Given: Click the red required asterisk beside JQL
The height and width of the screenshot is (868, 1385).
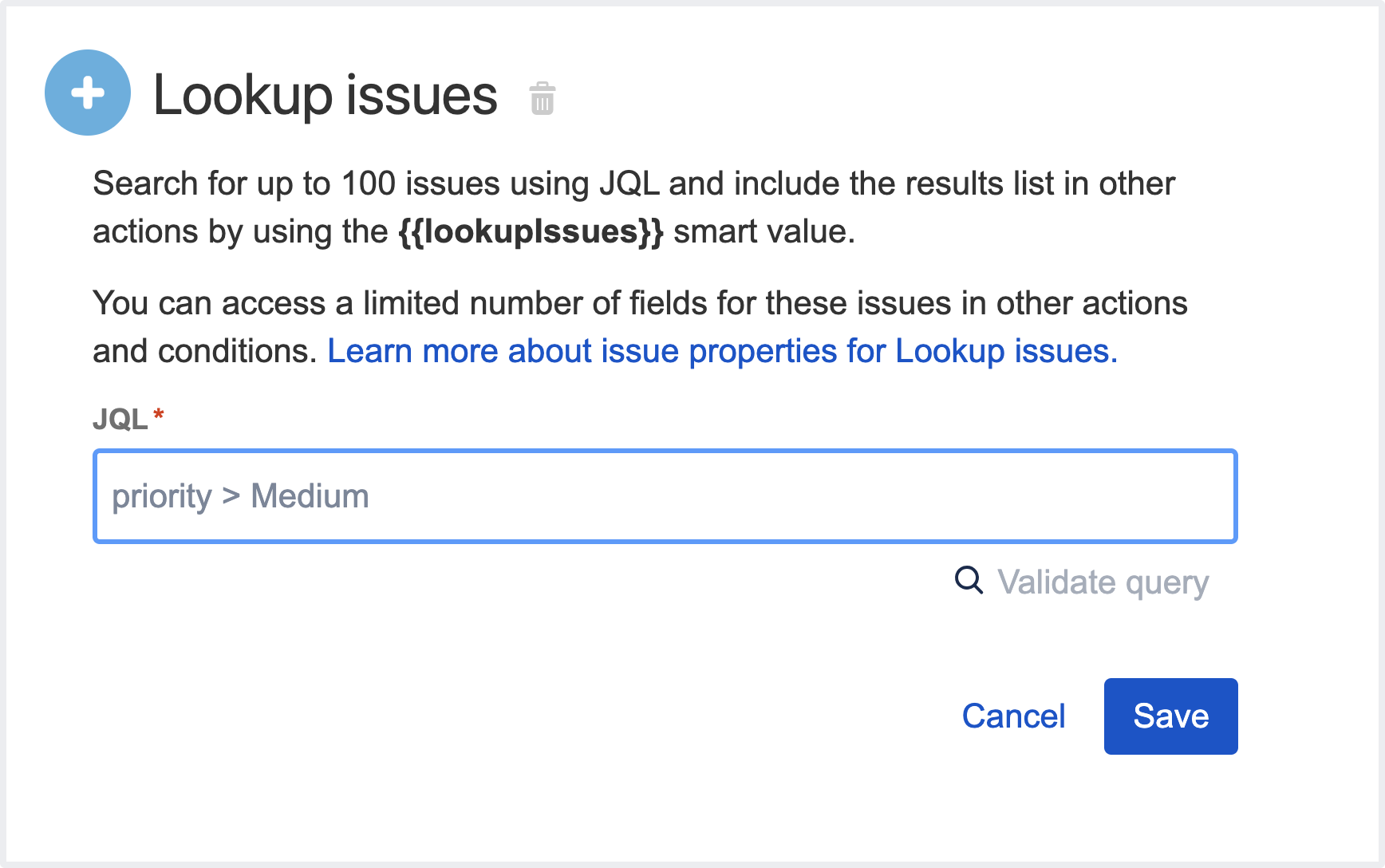Looking at the screenshot, I should [x=159, y=415].
